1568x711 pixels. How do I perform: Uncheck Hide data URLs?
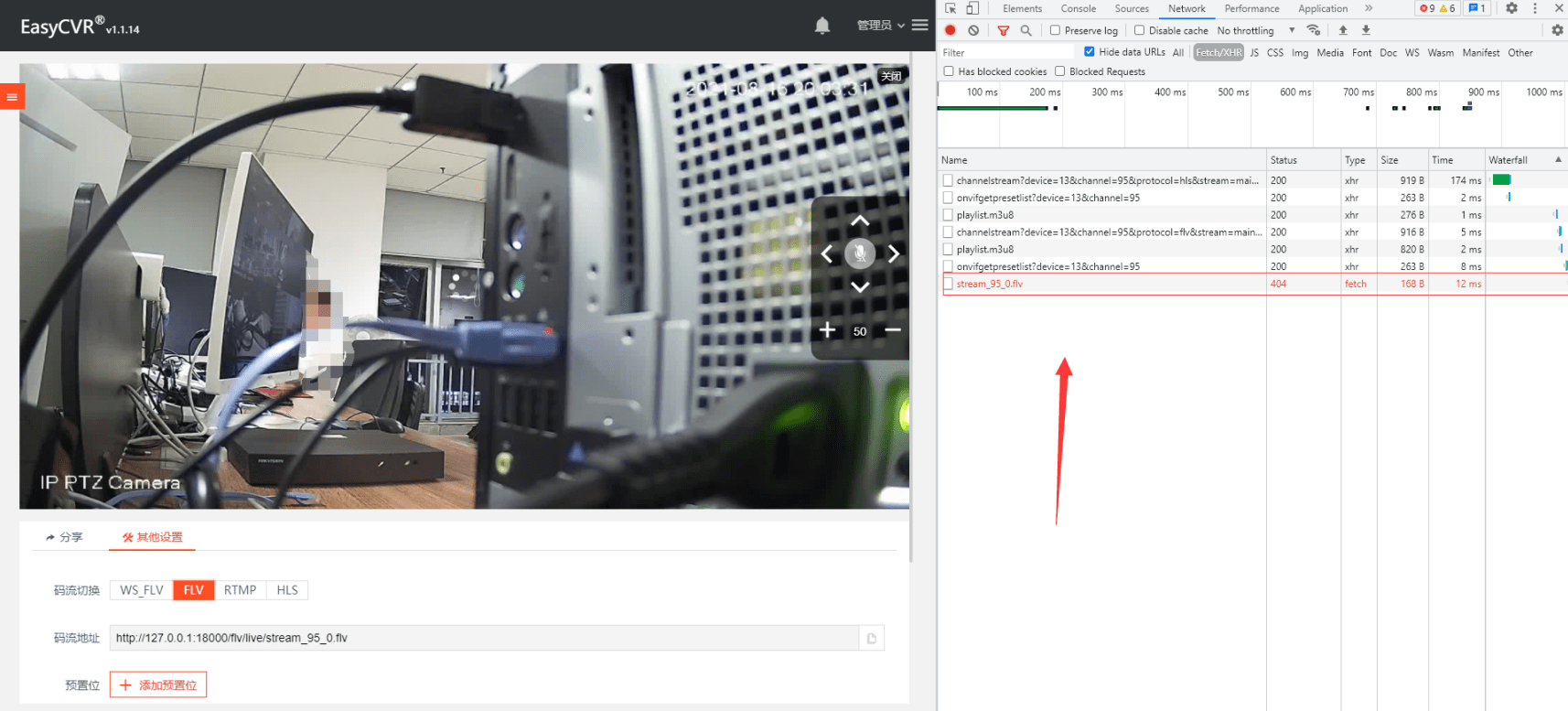[1090, 52]
